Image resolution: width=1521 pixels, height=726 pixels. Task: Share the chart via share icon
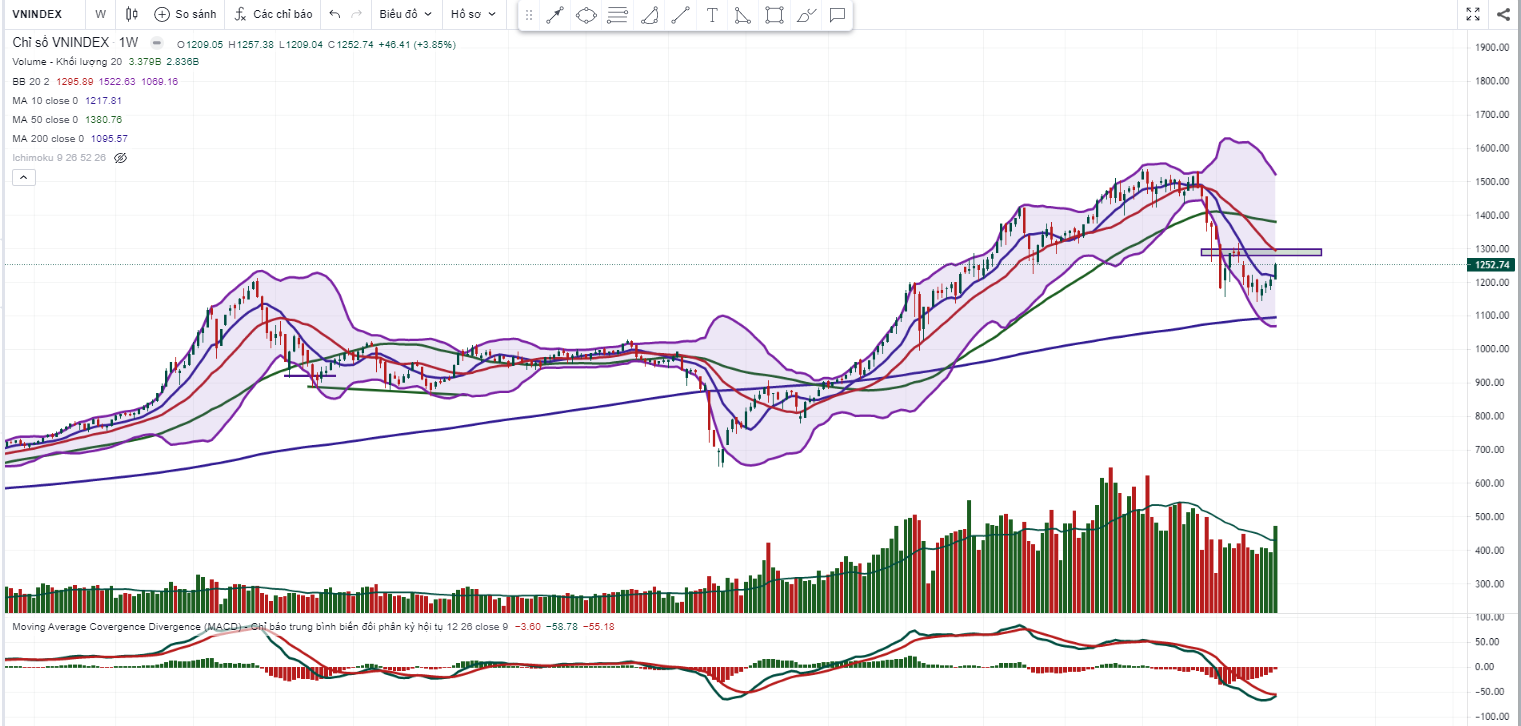coord(1503,14)
